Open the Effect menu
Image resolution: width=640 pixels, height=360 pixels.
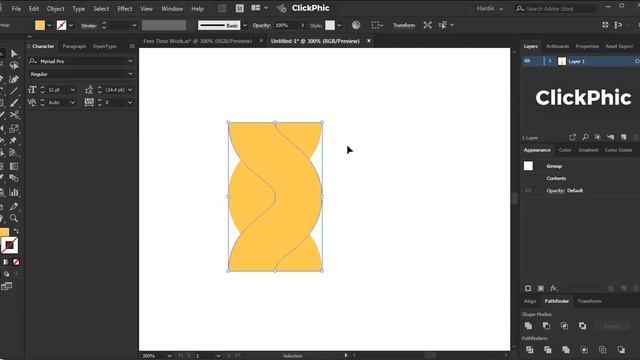click(x=124, y=9)
